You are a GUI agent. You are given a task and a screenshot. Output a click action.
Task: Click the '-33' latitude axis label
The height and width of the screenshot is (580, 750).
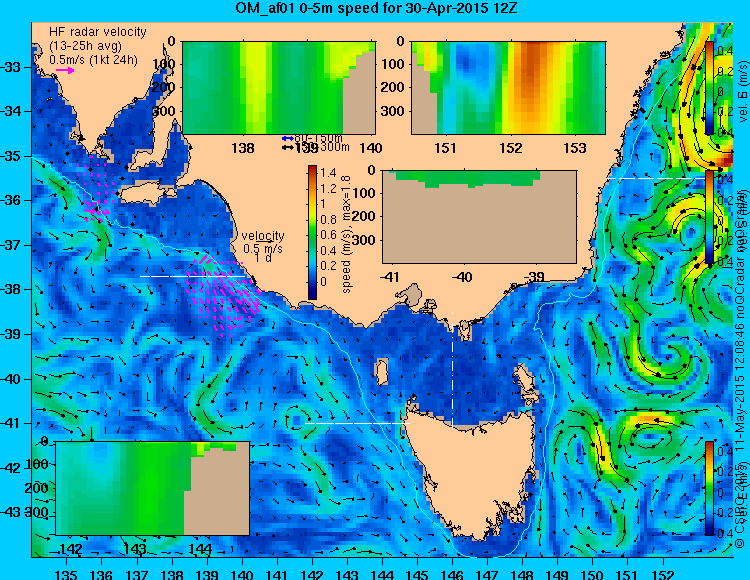tap(11, 67)
